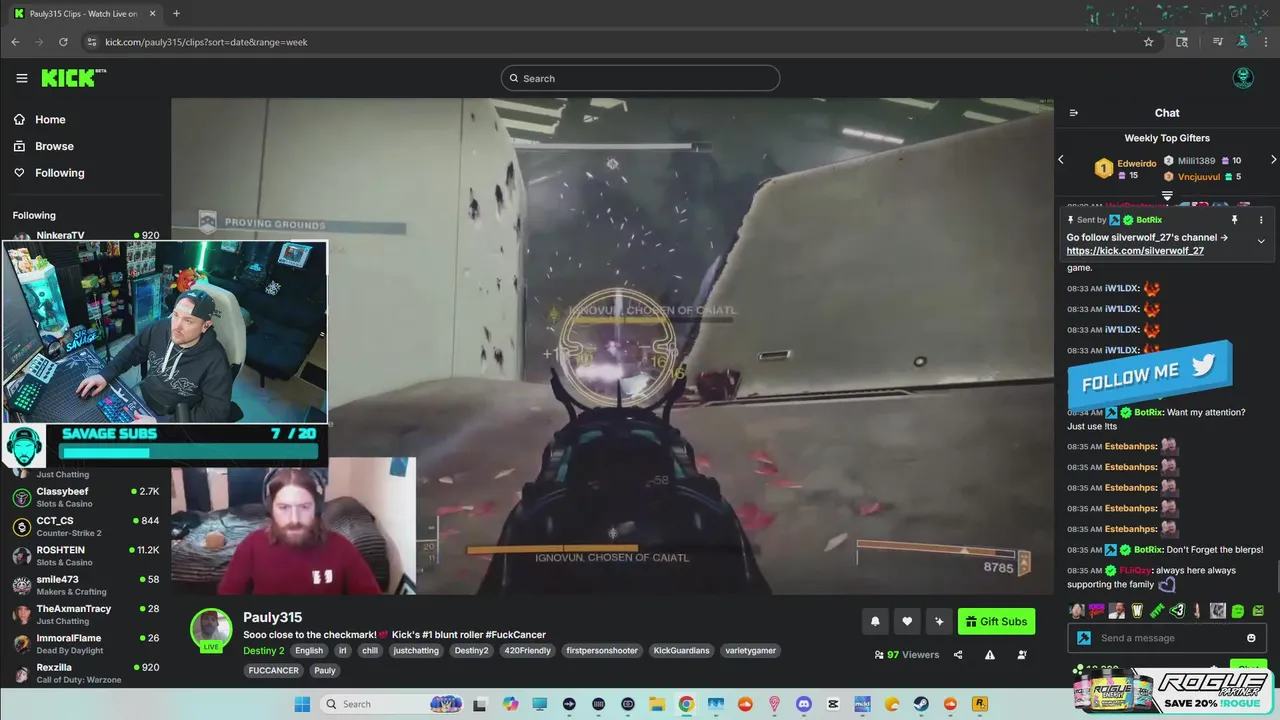Viewport: 1280px width, 720px height.
Task: Go back in browser history
Action: [x=15, y=42]
